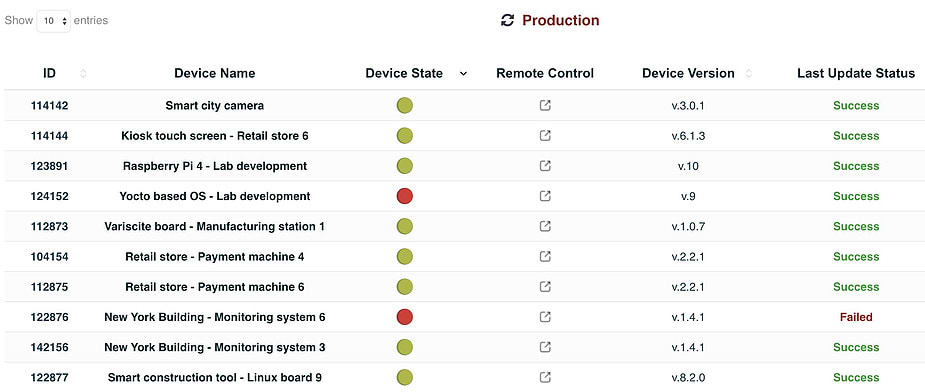Select device ID 112875
The width and height of the screenshot is (925, 392).
click(x=50, y=287)
